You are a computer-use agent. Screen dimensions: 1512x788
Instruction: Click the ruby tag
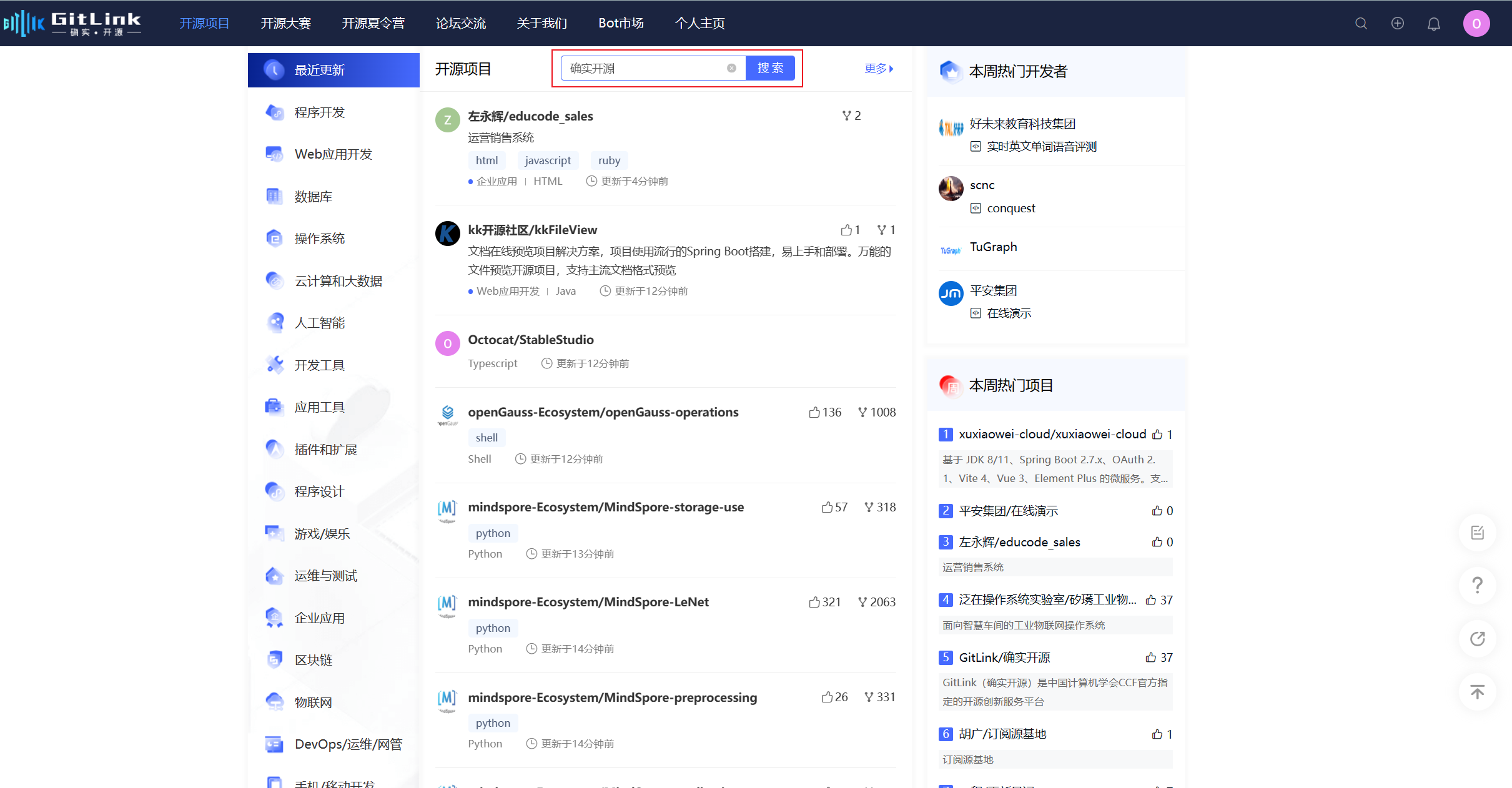(609, 160)
